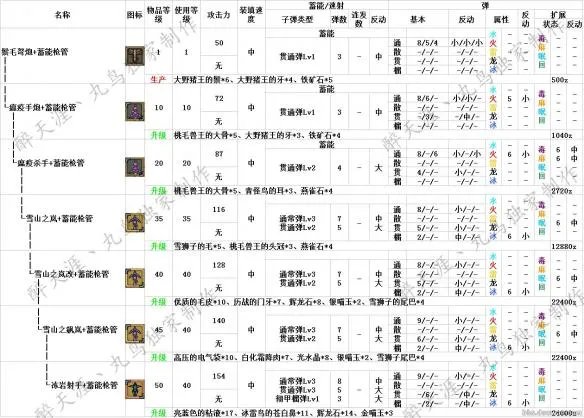Screen dimensions: 584x418
Task: Click attack value 50 of 鬃毛弩炮
Action: (219, 42)
